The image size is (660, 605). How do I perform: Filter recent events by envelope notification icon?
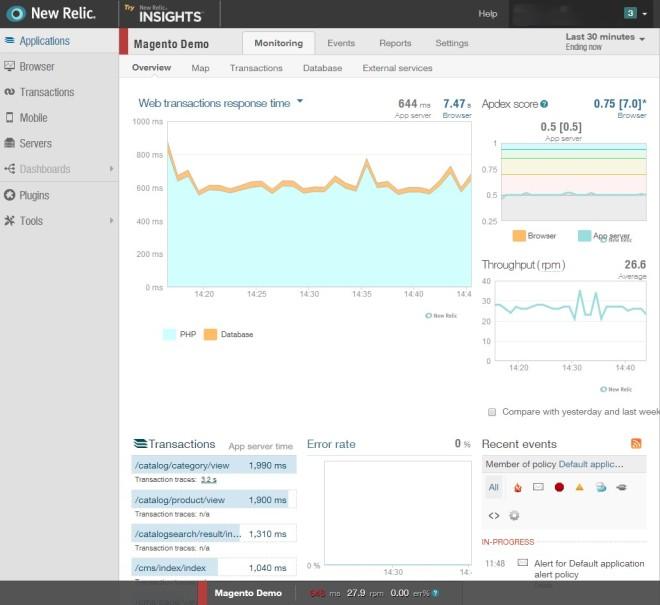point(538,487)
